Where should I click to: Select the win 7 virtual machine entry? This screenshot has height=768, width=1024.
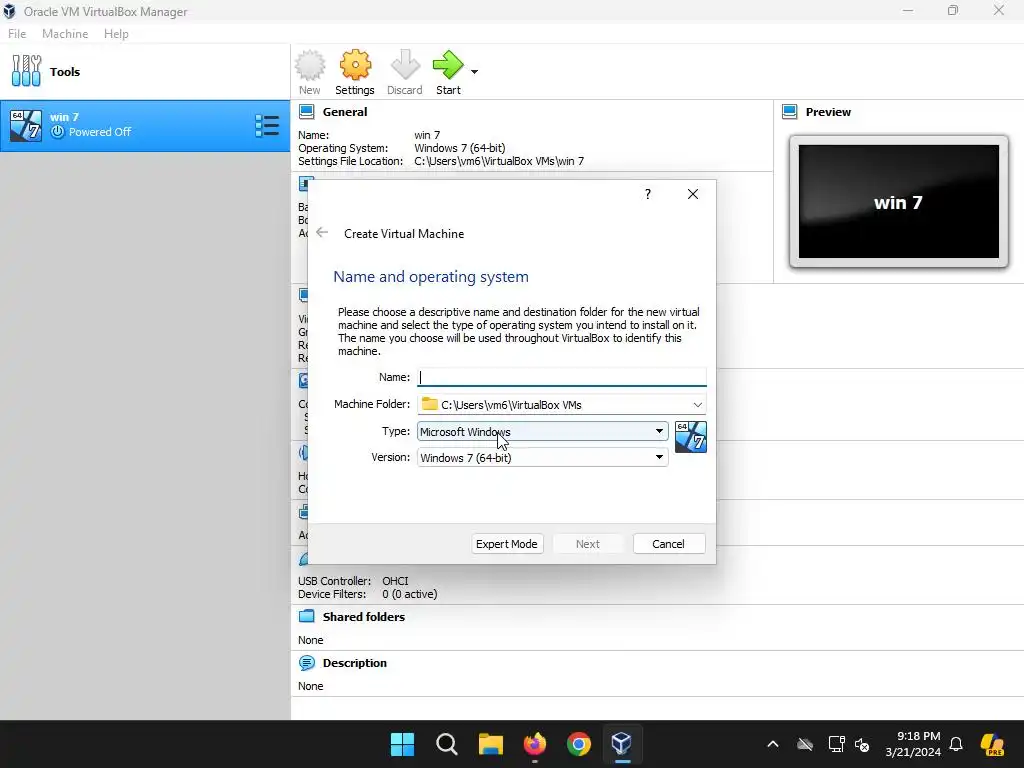(145, 125)
